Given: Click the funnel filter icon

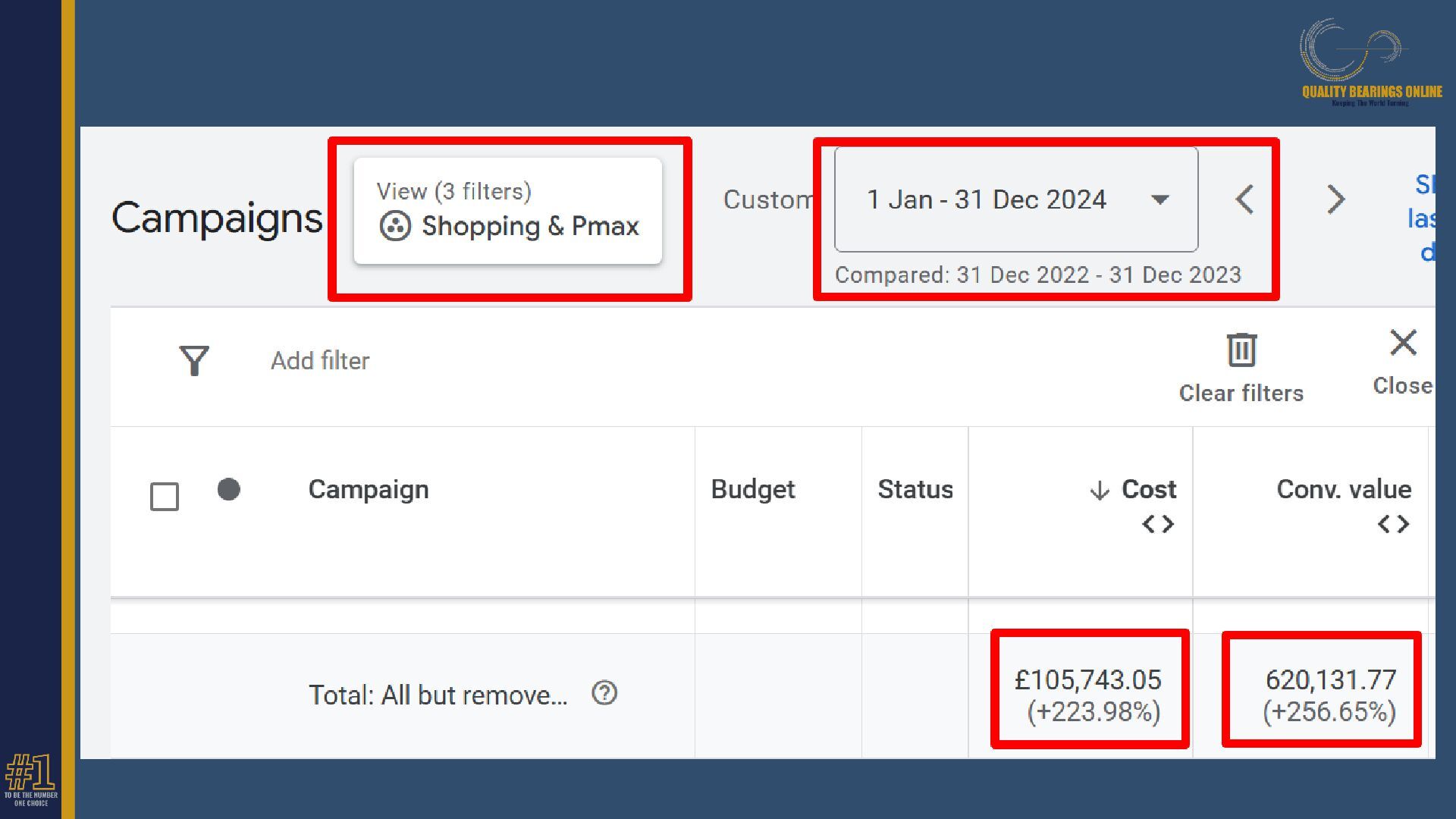Looking at the screenshot, I should click(194, 361).
